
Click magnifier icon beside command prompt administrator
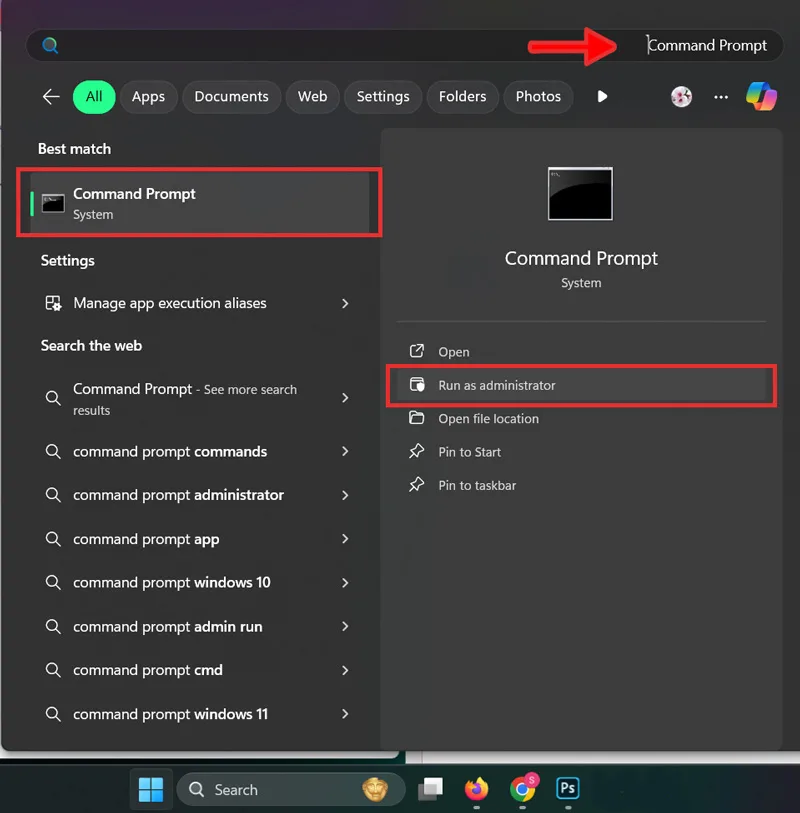pyautogui.click(x=53, y=495)
